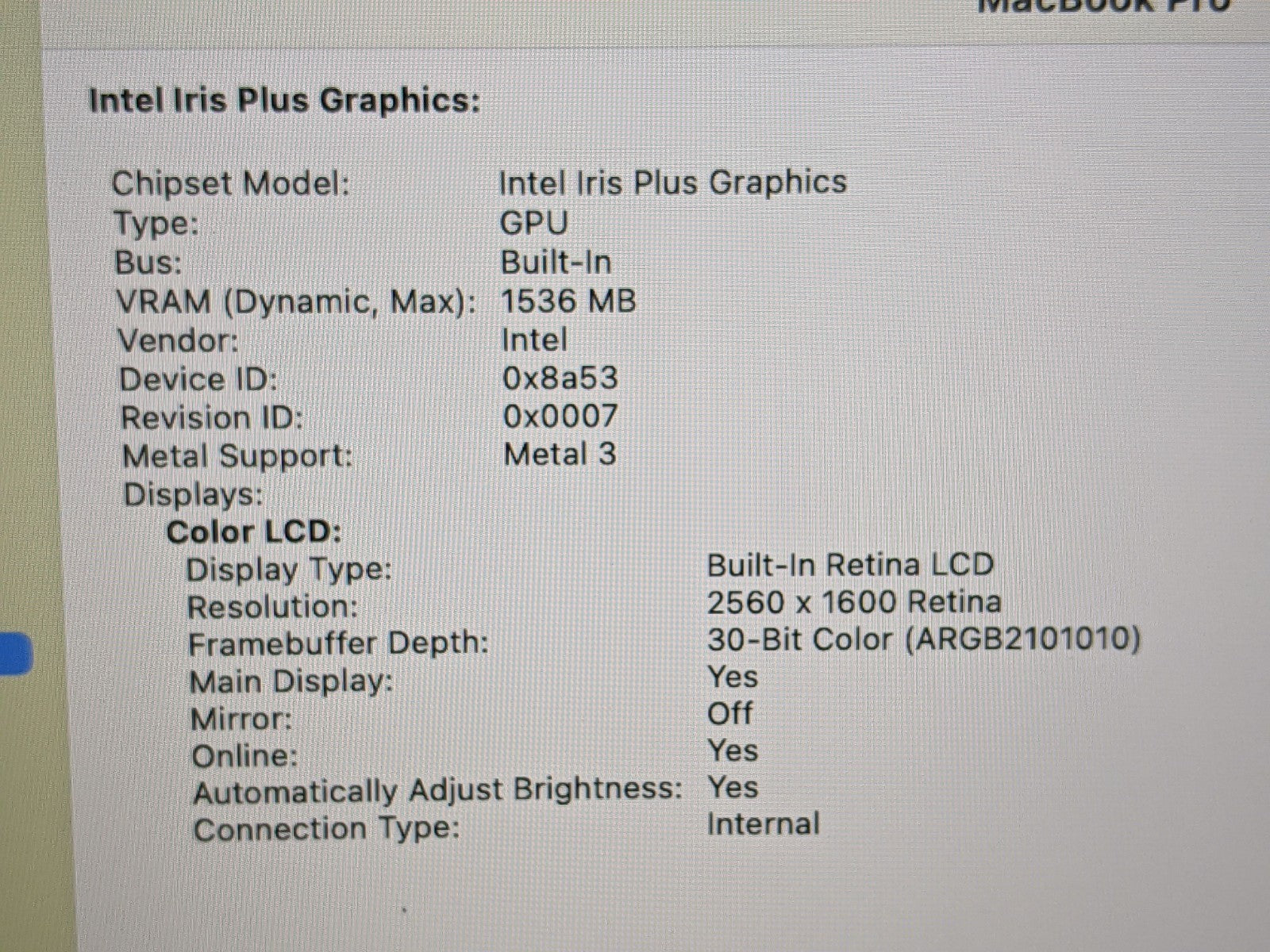The height and width of the screenshot is (952, 1270).
Task: Select the "Internal" connection type value
Action: 763,824
